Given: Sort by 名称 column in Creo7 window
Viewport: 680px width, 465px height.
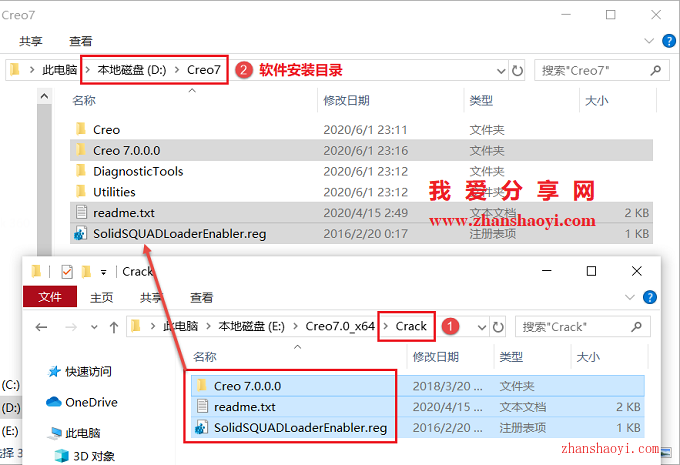Looking at the screenshot, I should [x=84, y=101].
